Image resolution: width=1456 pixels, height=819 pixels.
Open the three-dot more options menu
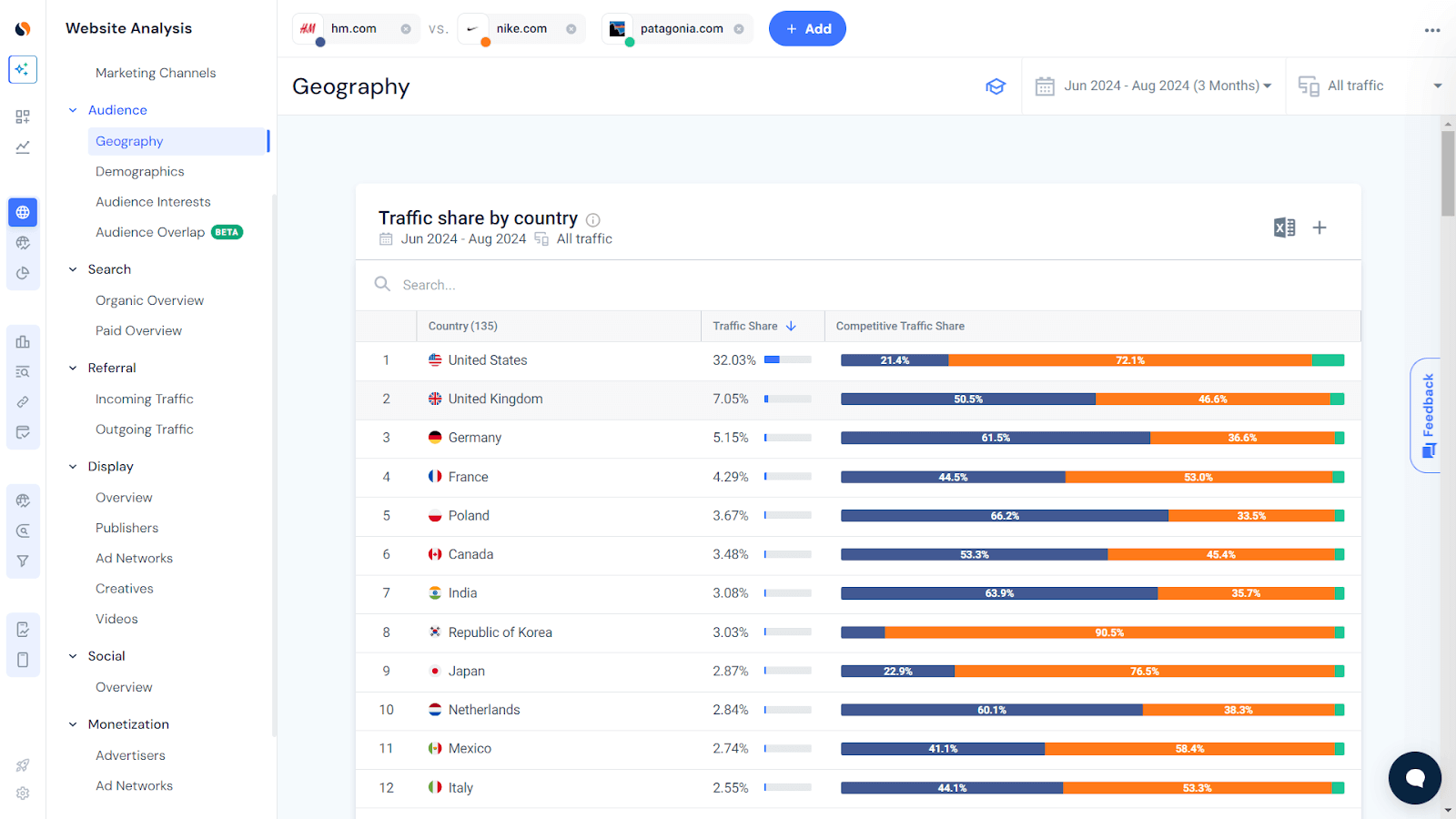coord(1432,30)
